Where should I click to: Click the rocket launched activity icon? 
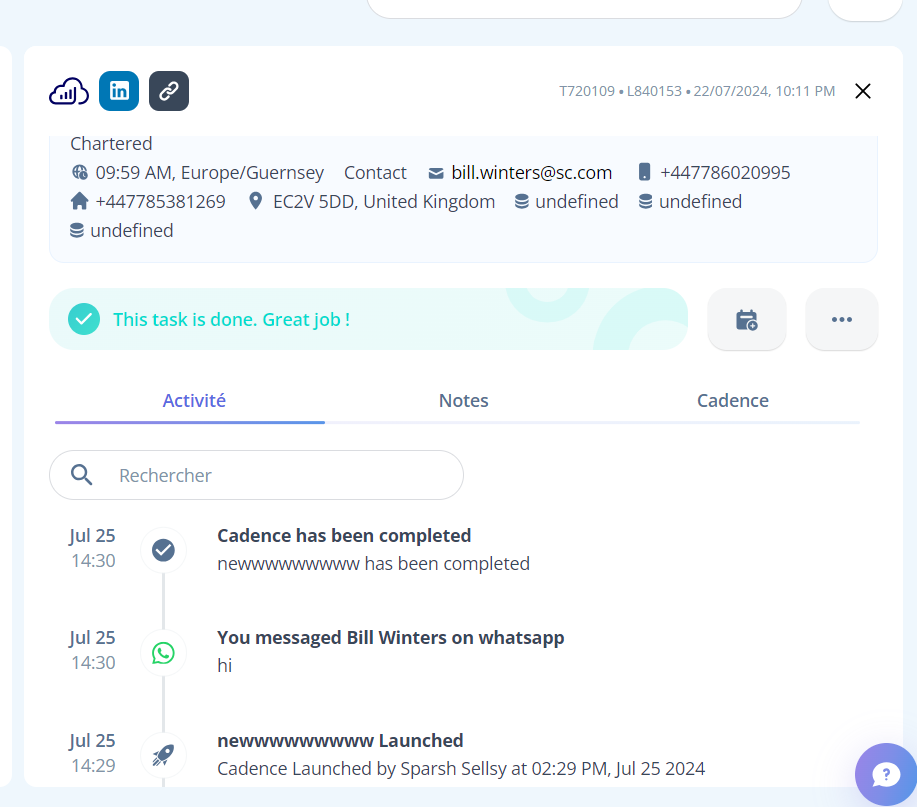click(163, 755)
